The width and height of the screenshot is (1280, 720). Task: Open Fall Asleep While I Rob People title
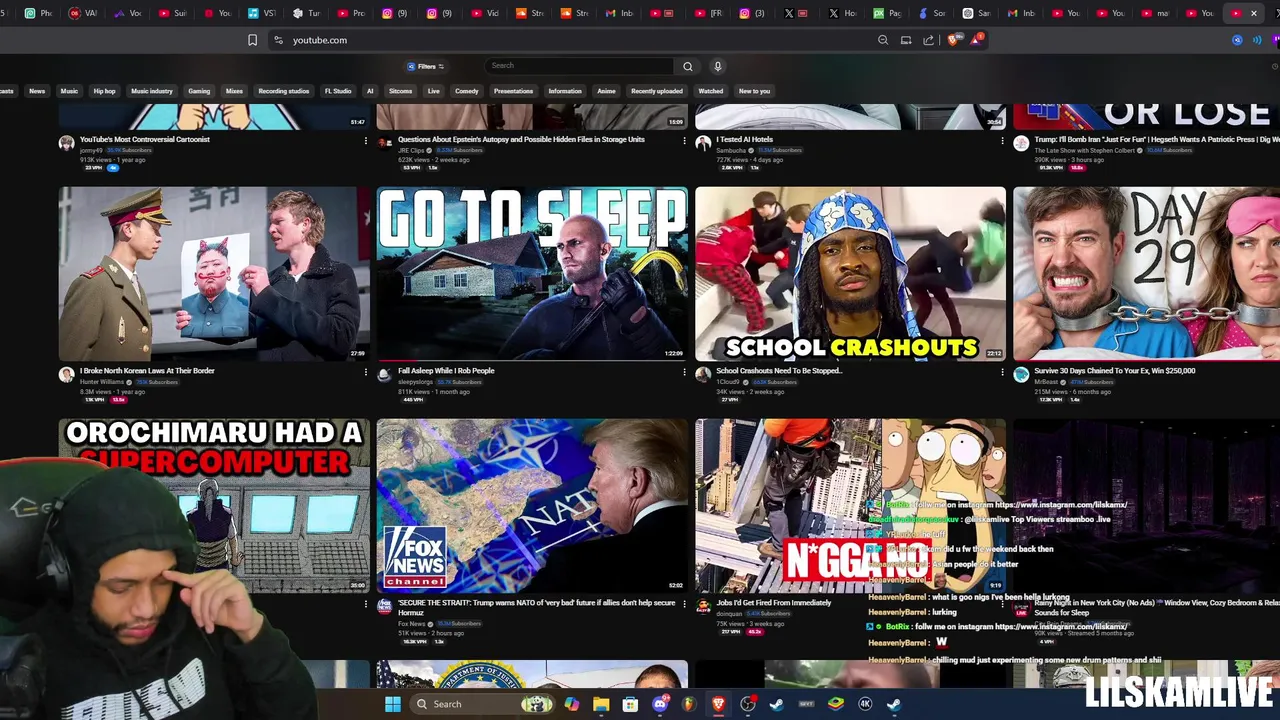point(446,371)
